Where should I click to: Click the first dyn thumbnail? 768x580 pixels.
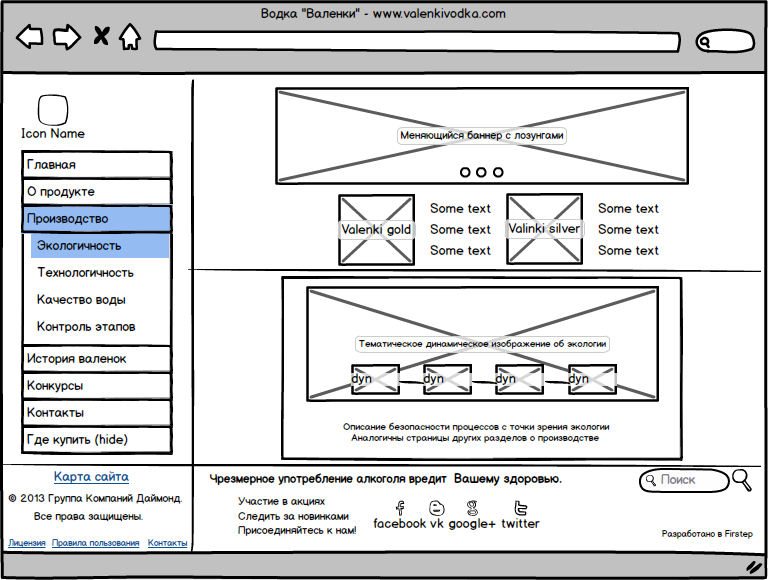pos(375,379)
